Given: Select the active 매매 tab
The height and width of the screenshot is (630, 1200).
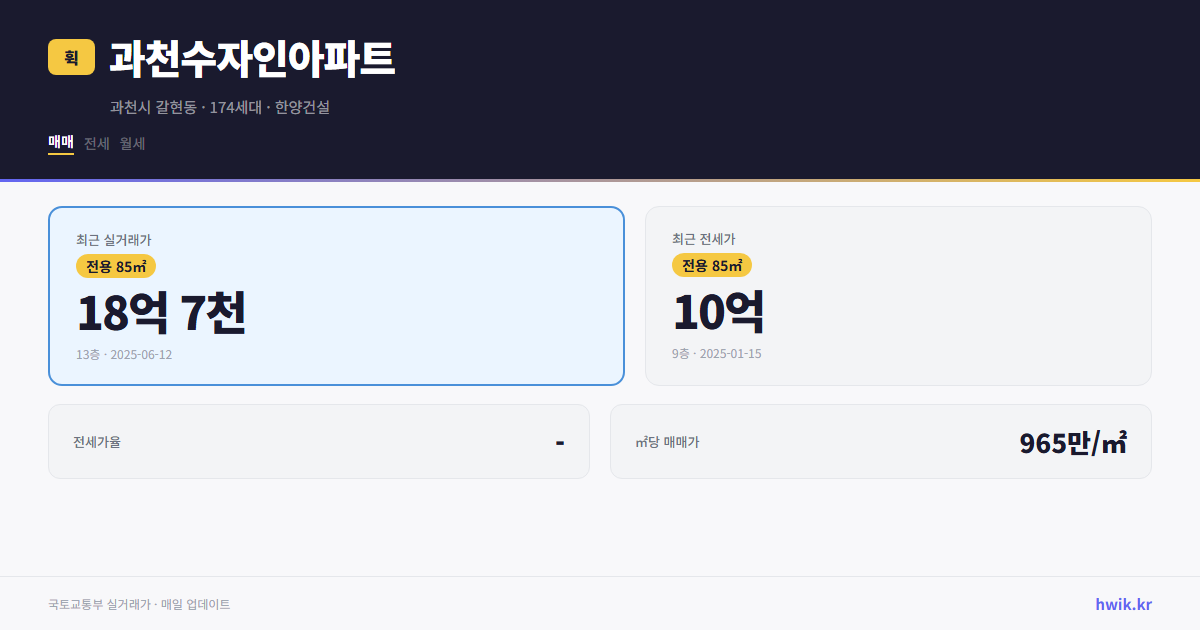Looking at the screenshot, I should pyautogui.click(x=60, y=143).
